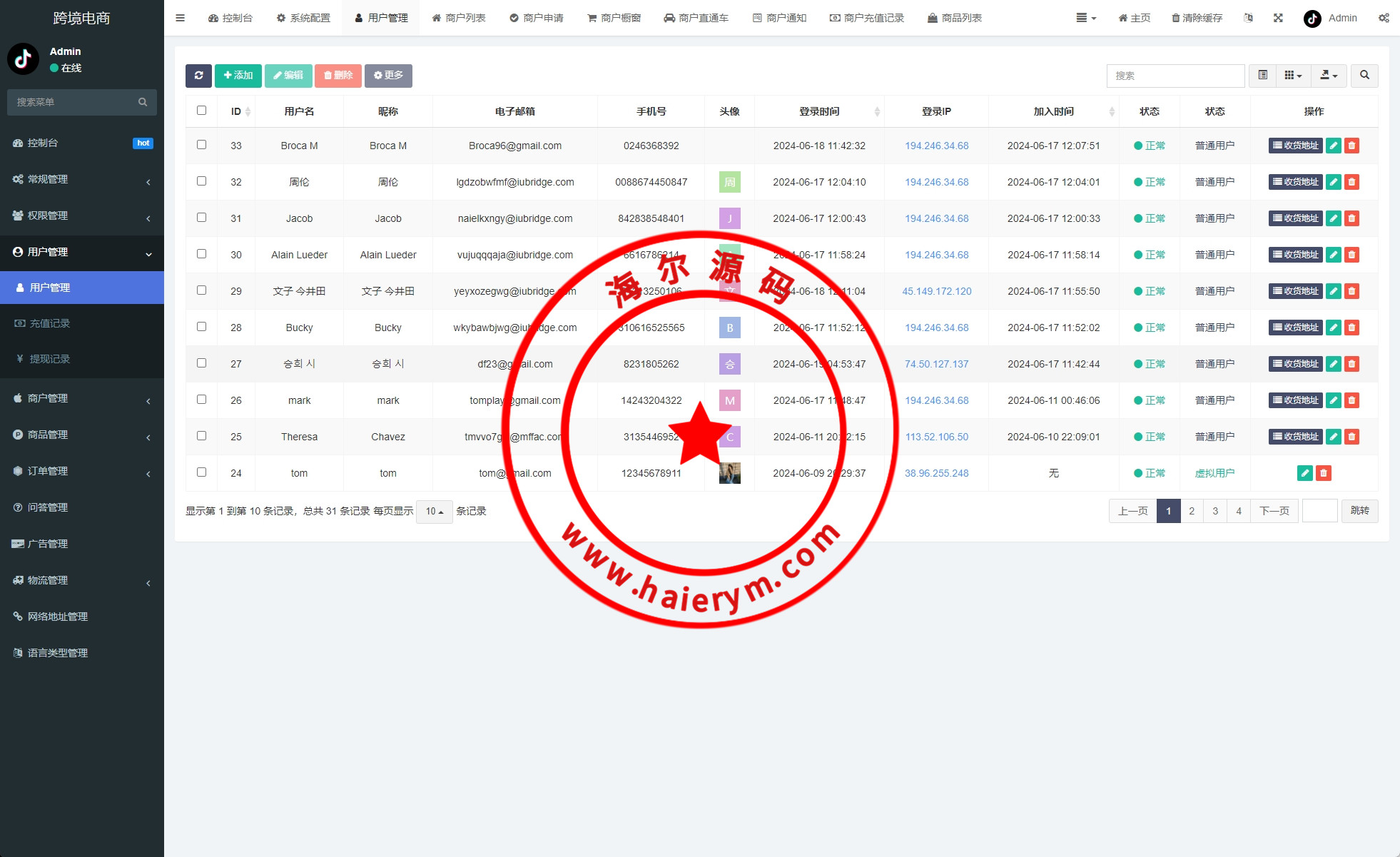Click login IP 45.149.172.120 link
1400x857 pixels.
[936, 291]
